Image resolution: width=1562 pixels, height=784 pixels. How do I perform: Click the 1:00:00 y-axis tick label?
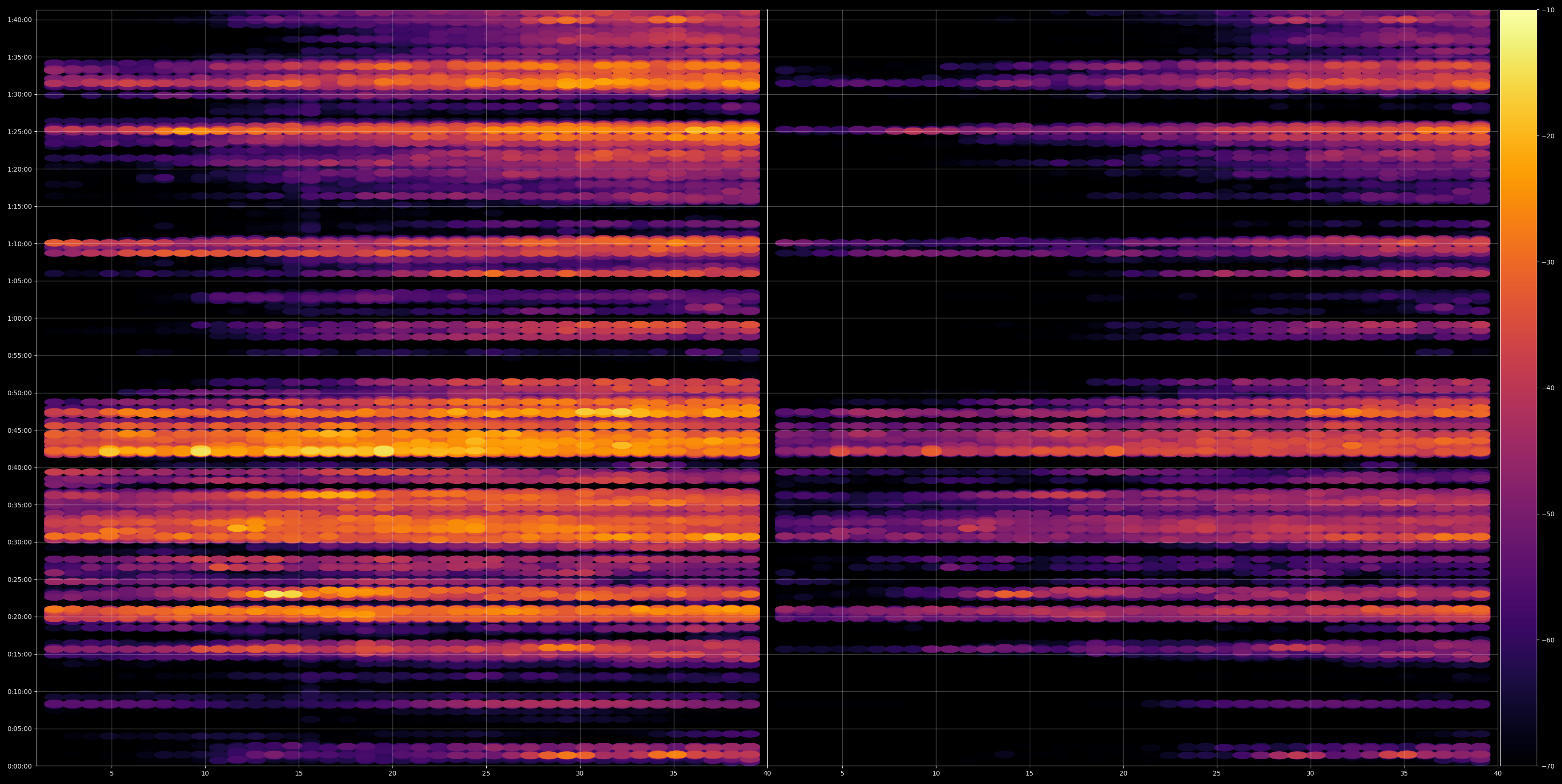click(x=19, y=318)
